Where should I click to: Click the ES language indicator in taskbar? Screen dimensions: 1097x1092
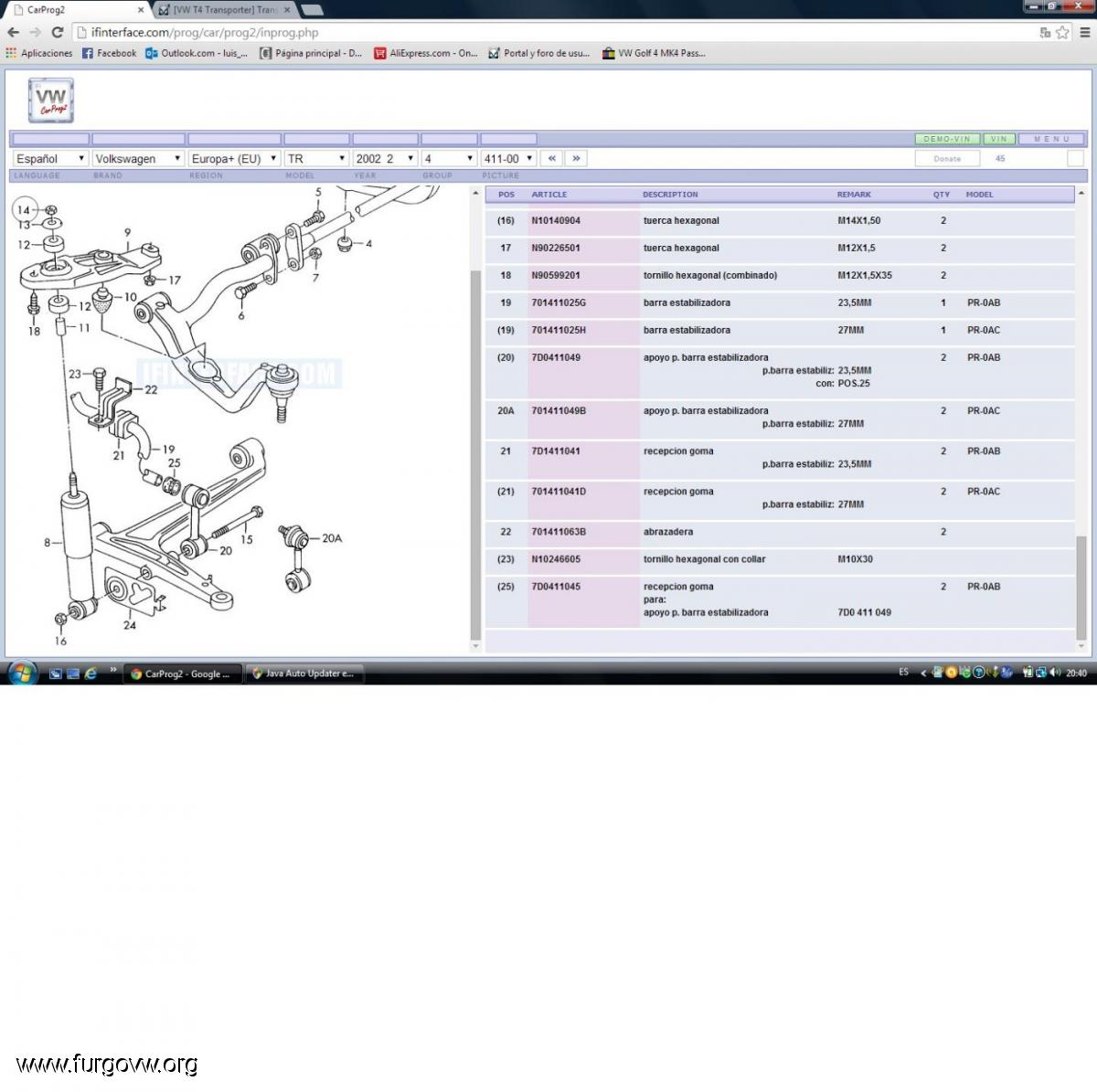(903, 673)
